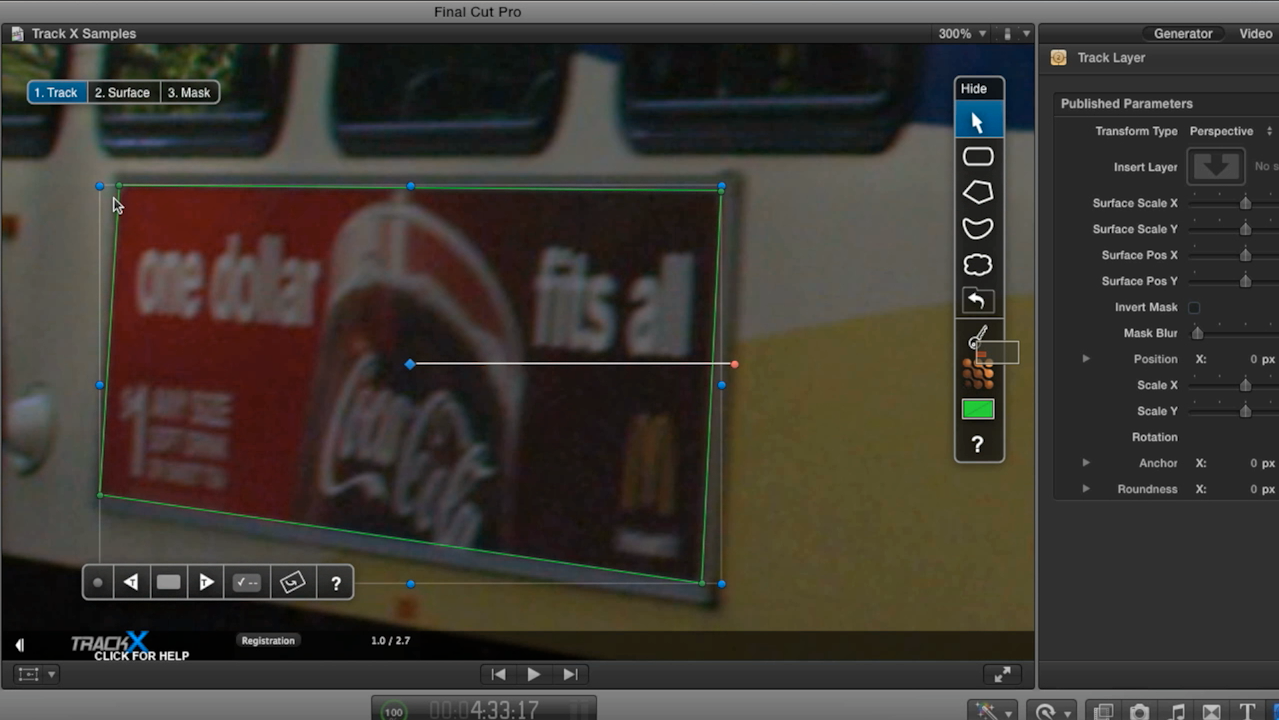This screenshot has height=720, width=1279.
Task: Click the record dot in tracking bar
Action: coord(98,583)
